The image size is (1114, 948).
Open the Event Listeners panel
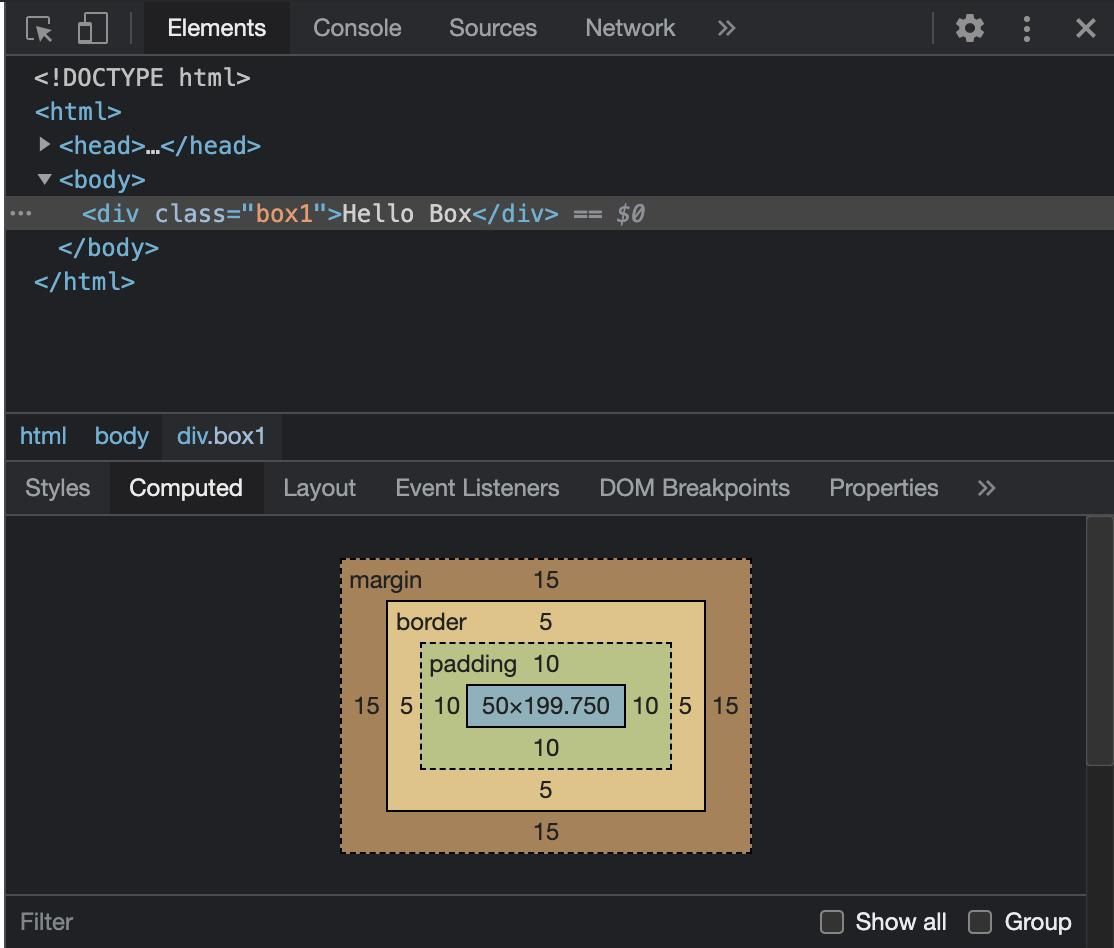[477, 488]
